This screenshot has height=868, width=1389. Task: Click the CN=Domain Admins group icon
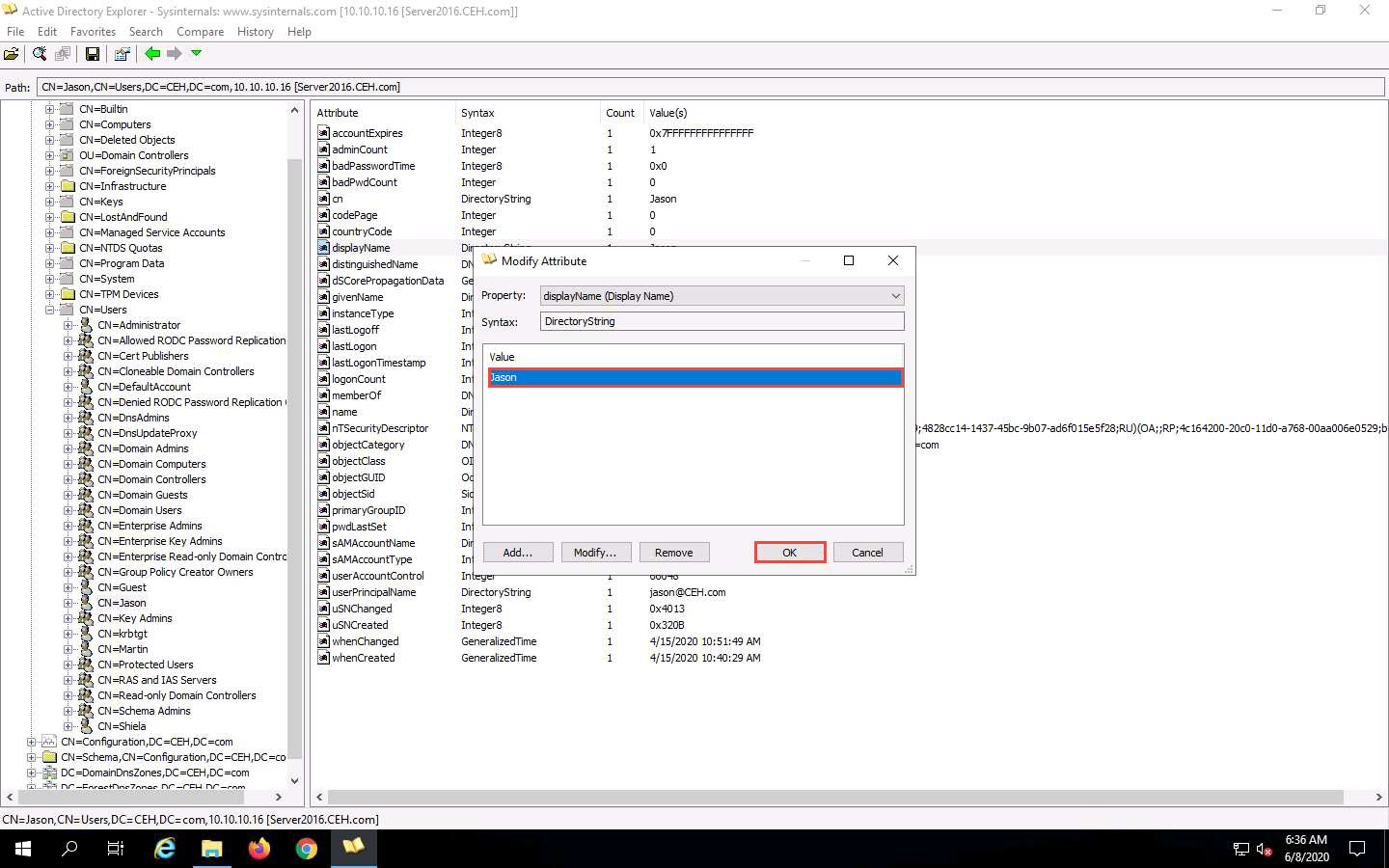[x=86, y=448]
